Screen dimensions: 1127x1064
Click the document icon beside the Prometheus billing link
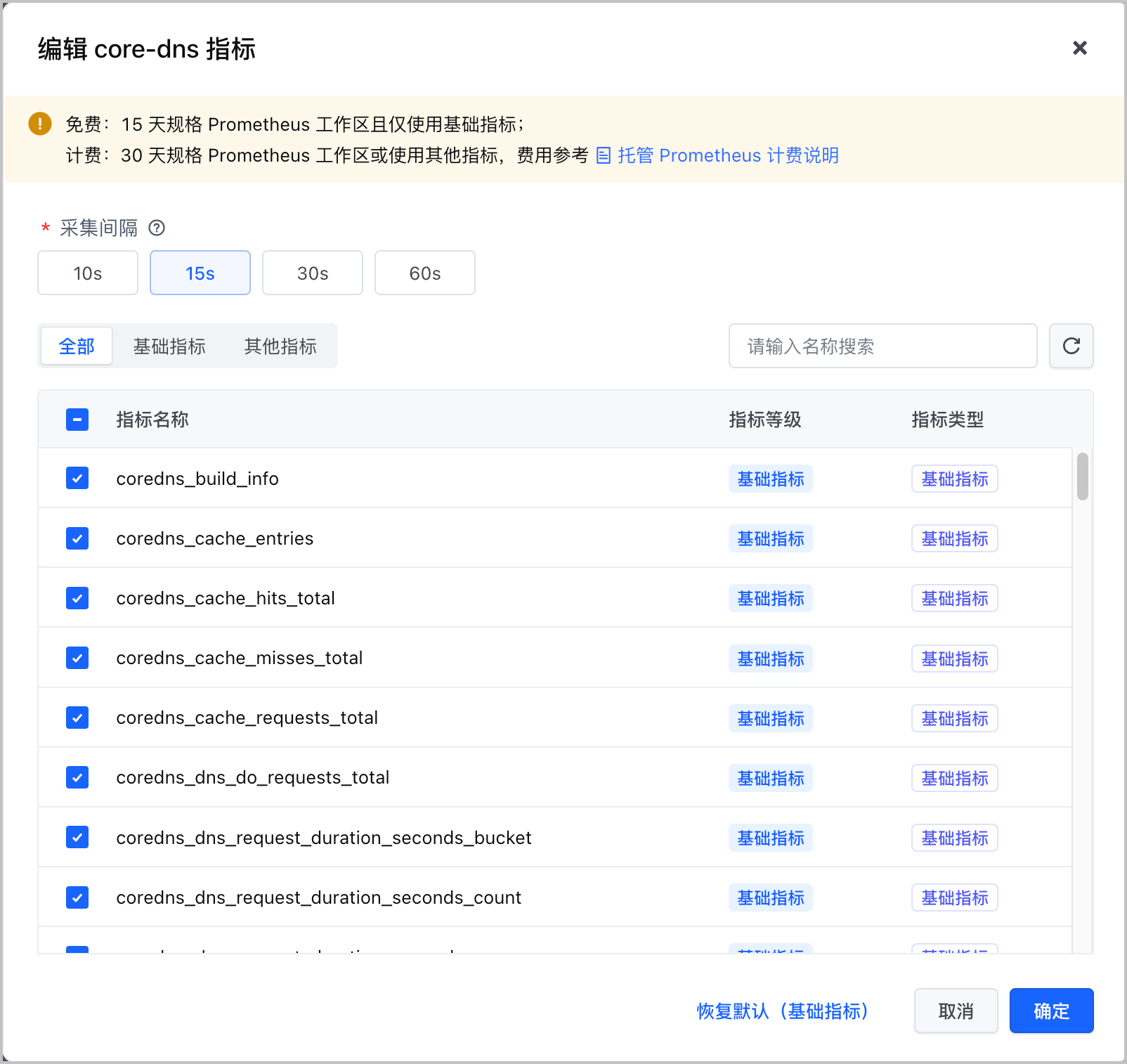pos(603,155)
